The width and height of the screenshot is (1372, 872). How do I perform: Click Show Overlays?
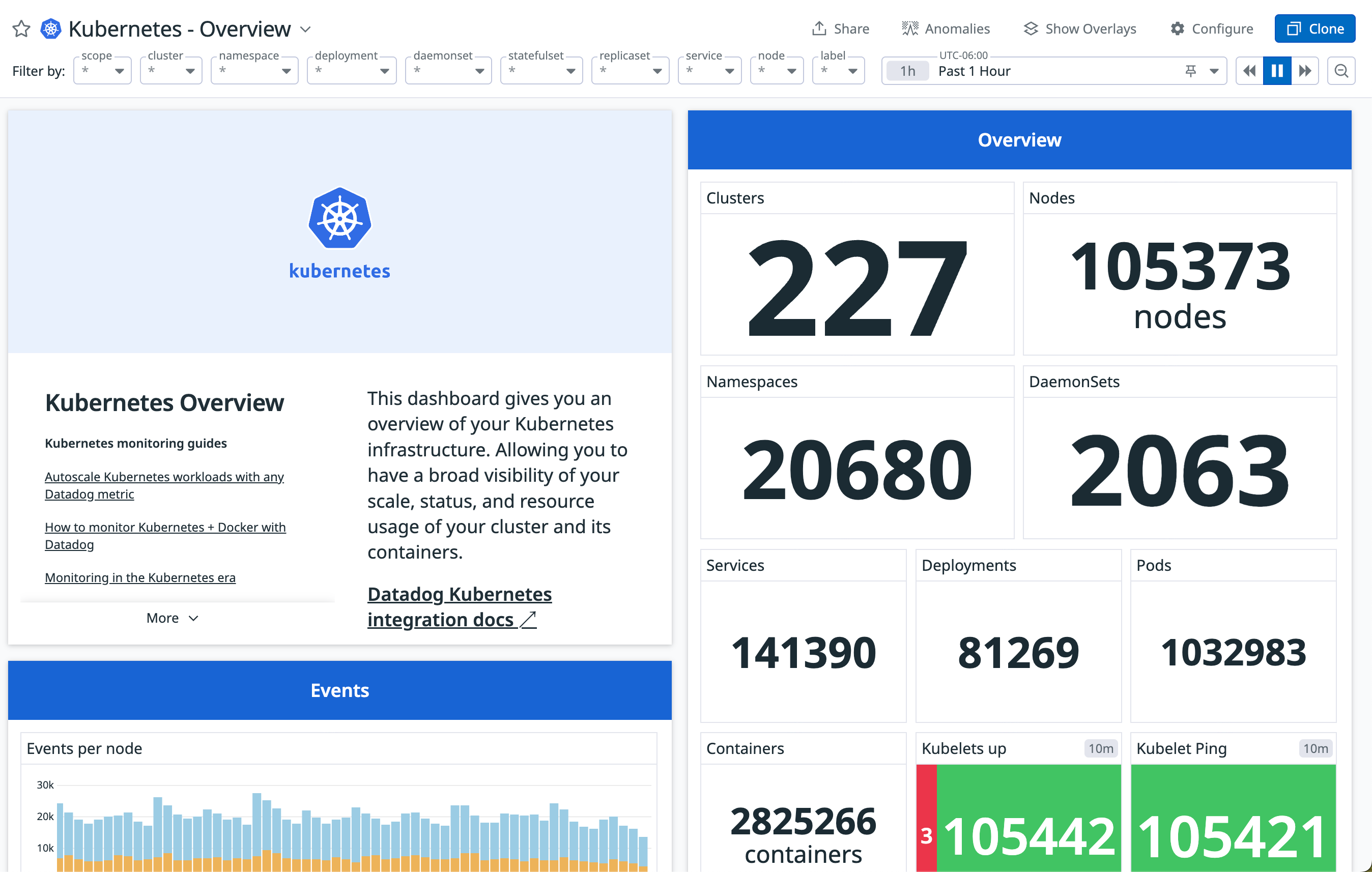1080,28
